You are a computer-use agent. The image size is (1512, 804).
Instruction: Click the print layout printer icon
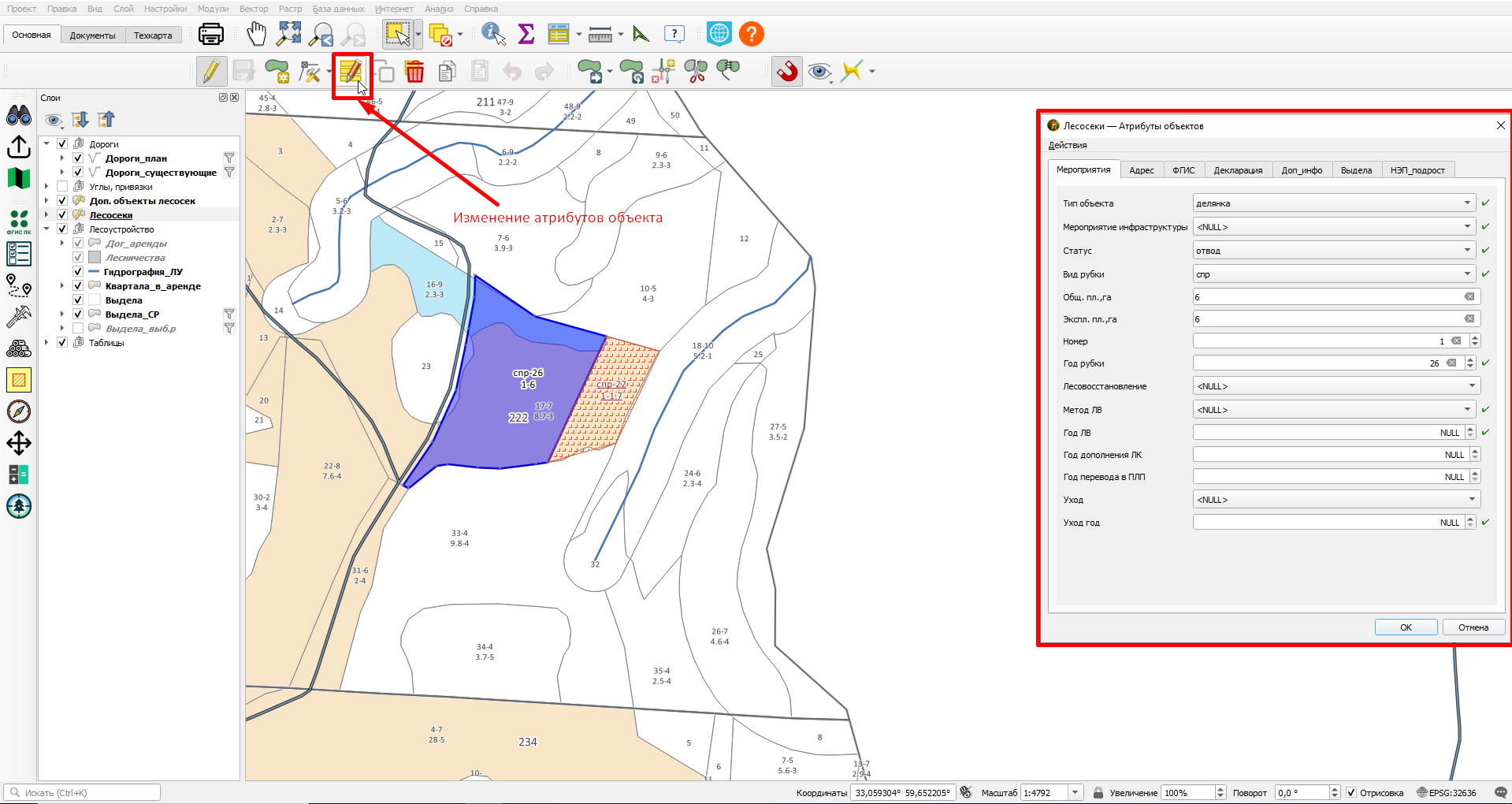(x=211, y=34)
